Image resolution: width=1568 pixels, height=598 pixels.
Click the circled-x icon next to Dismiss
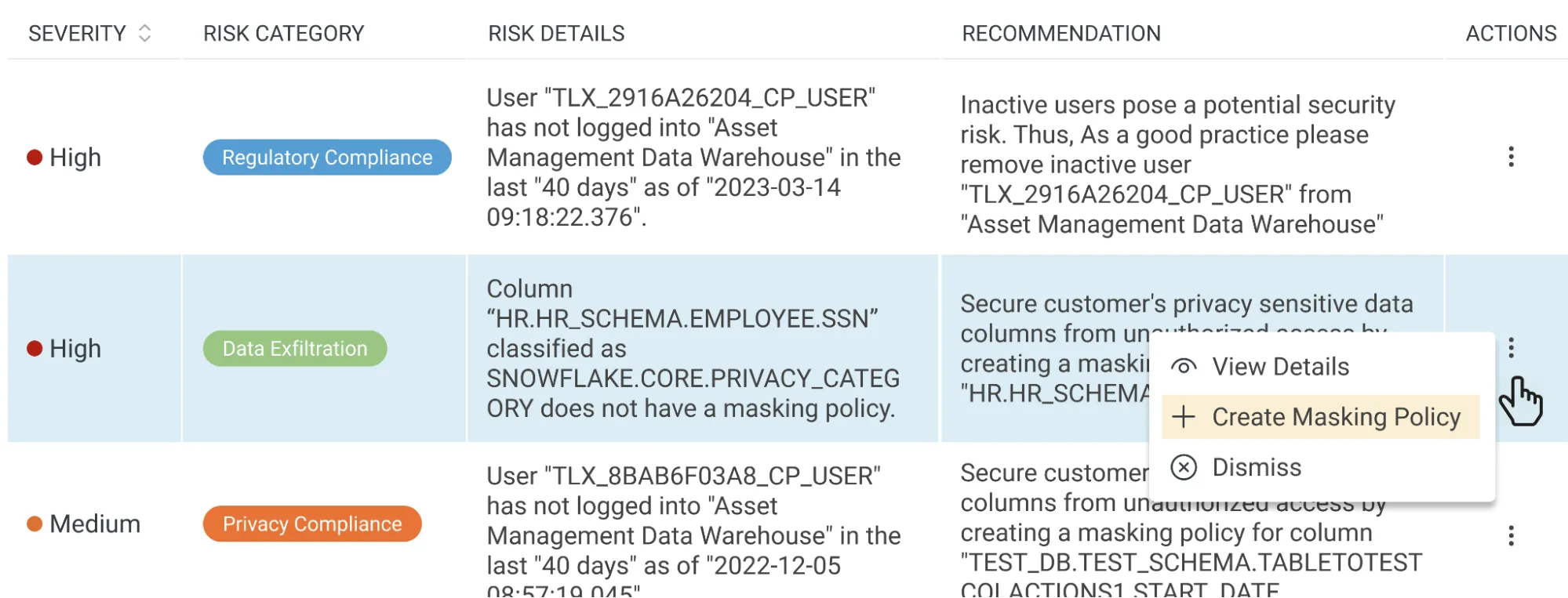tap(1183, 467)
